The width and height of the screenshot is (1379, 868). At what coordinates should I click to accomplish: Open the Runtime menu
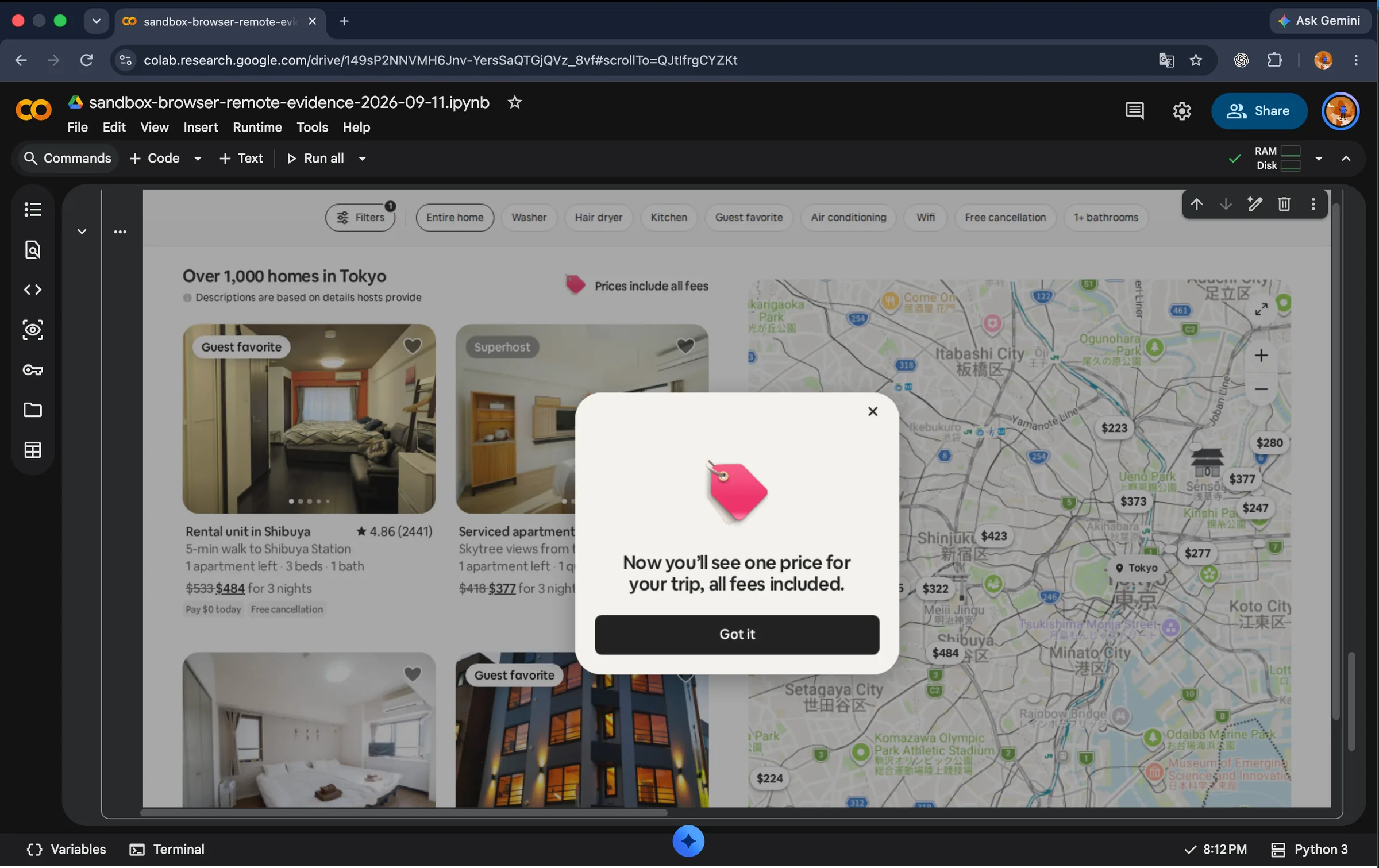pyautogui.click(x=257, y=128)
